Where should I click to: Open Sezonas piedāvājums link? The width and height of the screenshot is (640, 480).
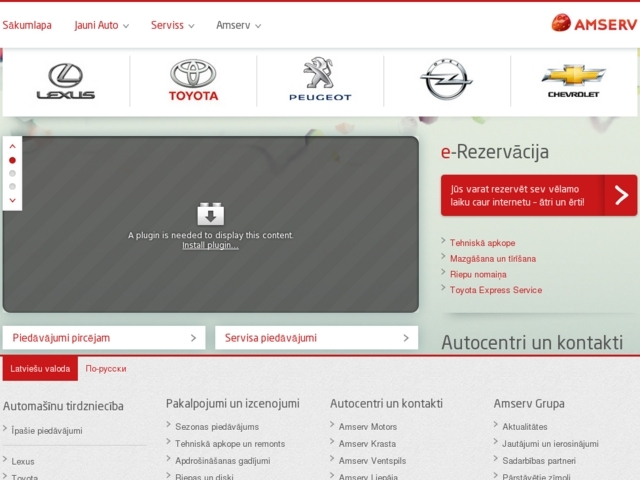coord(217,427)
